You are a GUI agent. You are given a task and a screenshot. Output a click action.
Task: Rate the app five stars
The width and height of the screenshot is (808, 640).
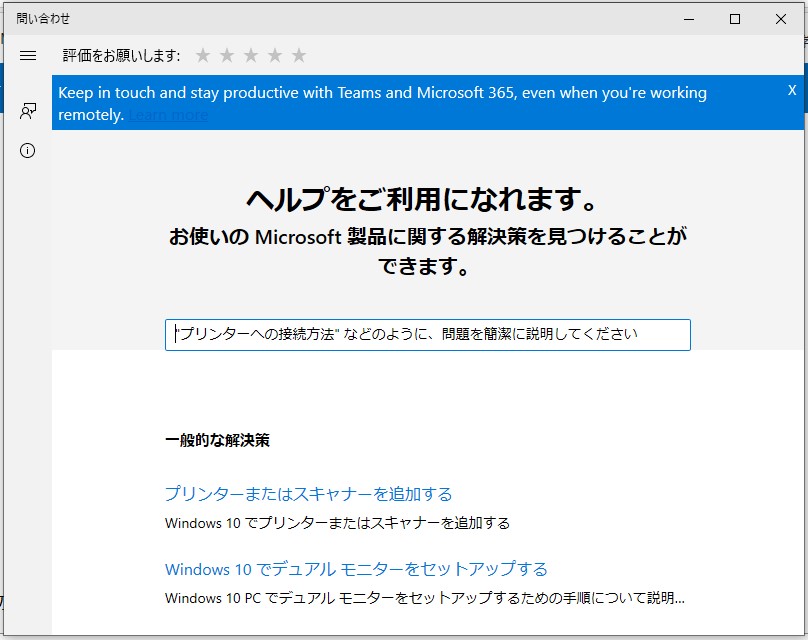(x=299, y=55)
